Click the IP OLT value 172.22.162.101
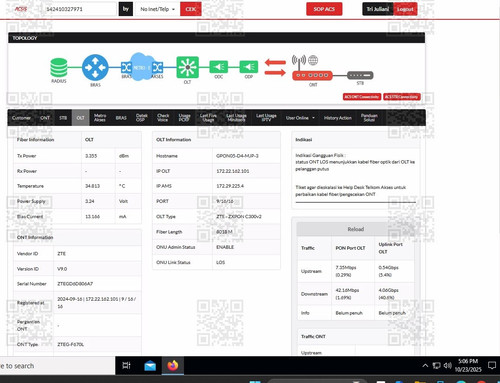 coord(233,171)
